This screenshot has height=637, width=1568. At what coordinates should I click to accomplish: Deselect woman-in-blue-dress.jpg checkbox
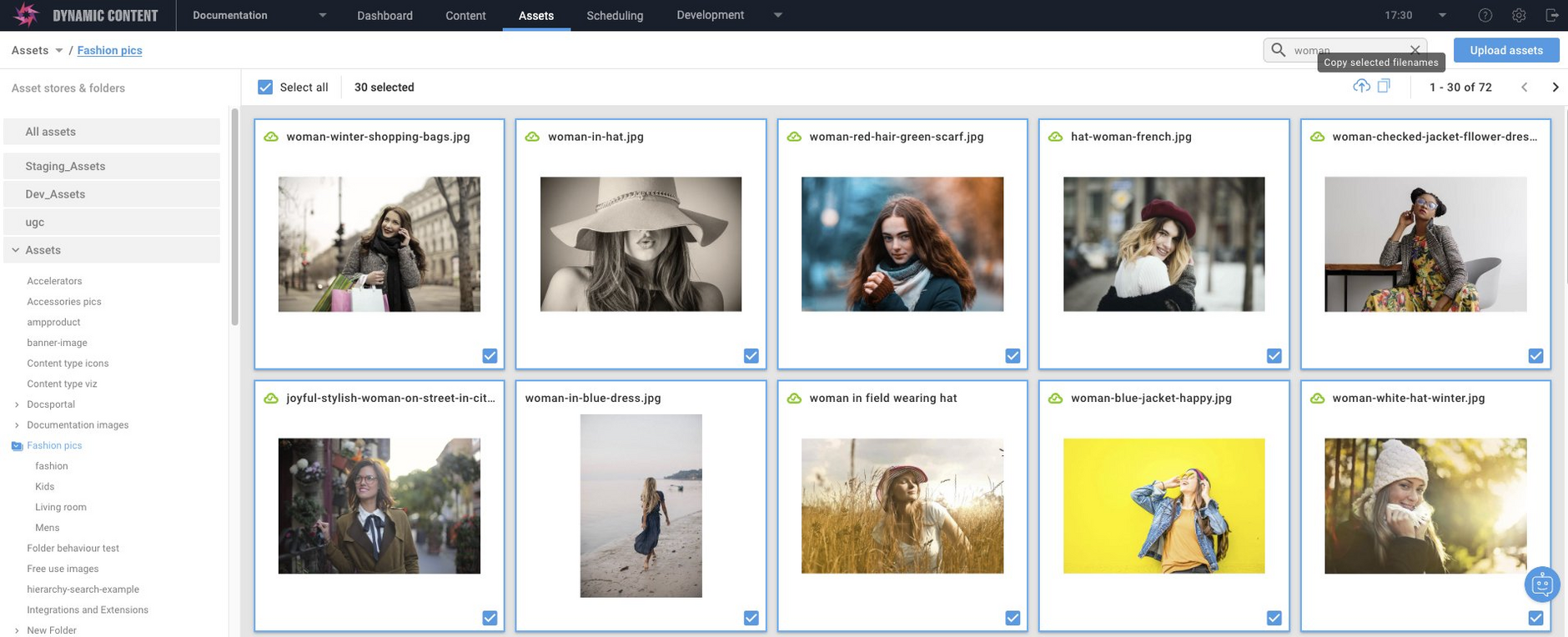pyautogui.click(x=751, y=618)
